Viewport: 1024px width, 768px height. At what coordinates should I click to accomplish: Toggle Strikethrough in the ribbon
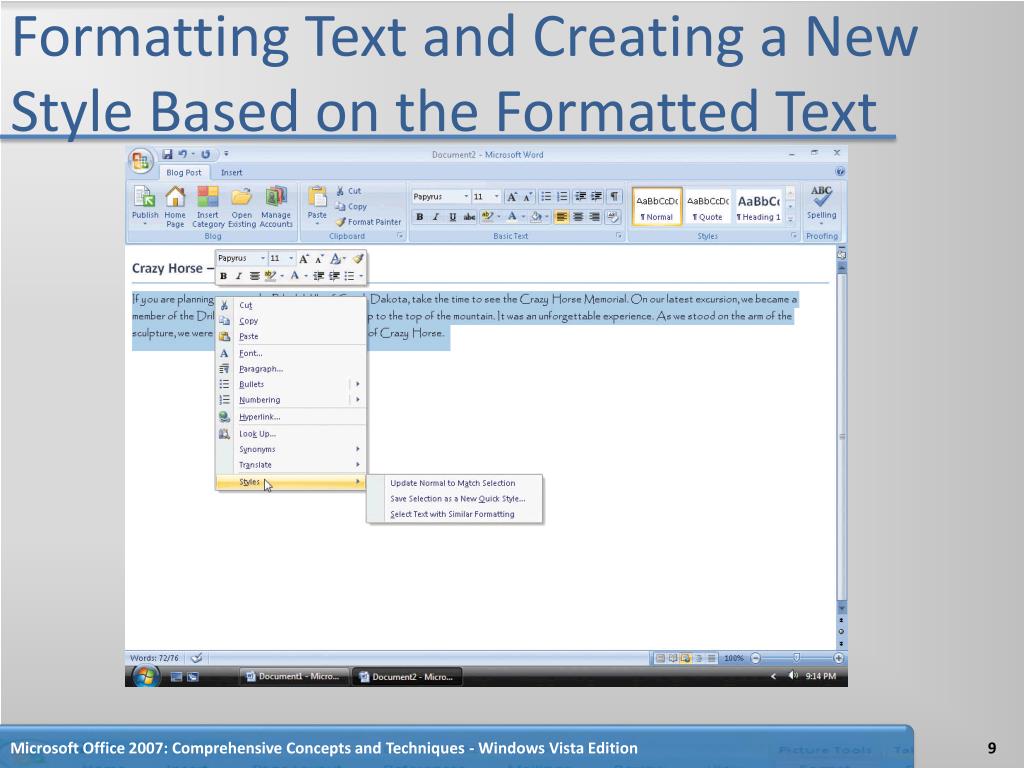469,217
